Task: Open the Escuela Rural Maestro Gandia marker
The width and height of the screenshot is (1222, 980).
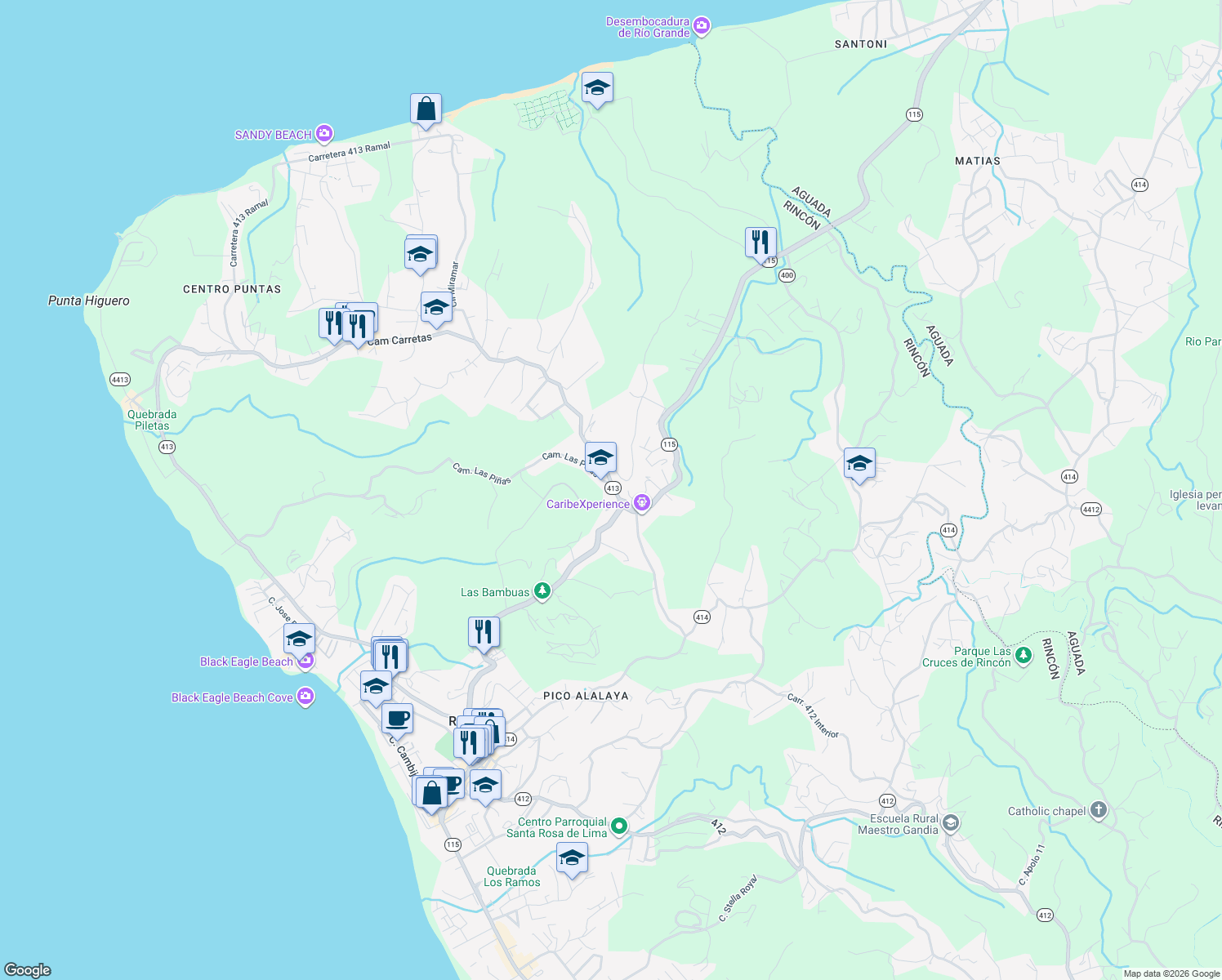Action: (950, 822)
